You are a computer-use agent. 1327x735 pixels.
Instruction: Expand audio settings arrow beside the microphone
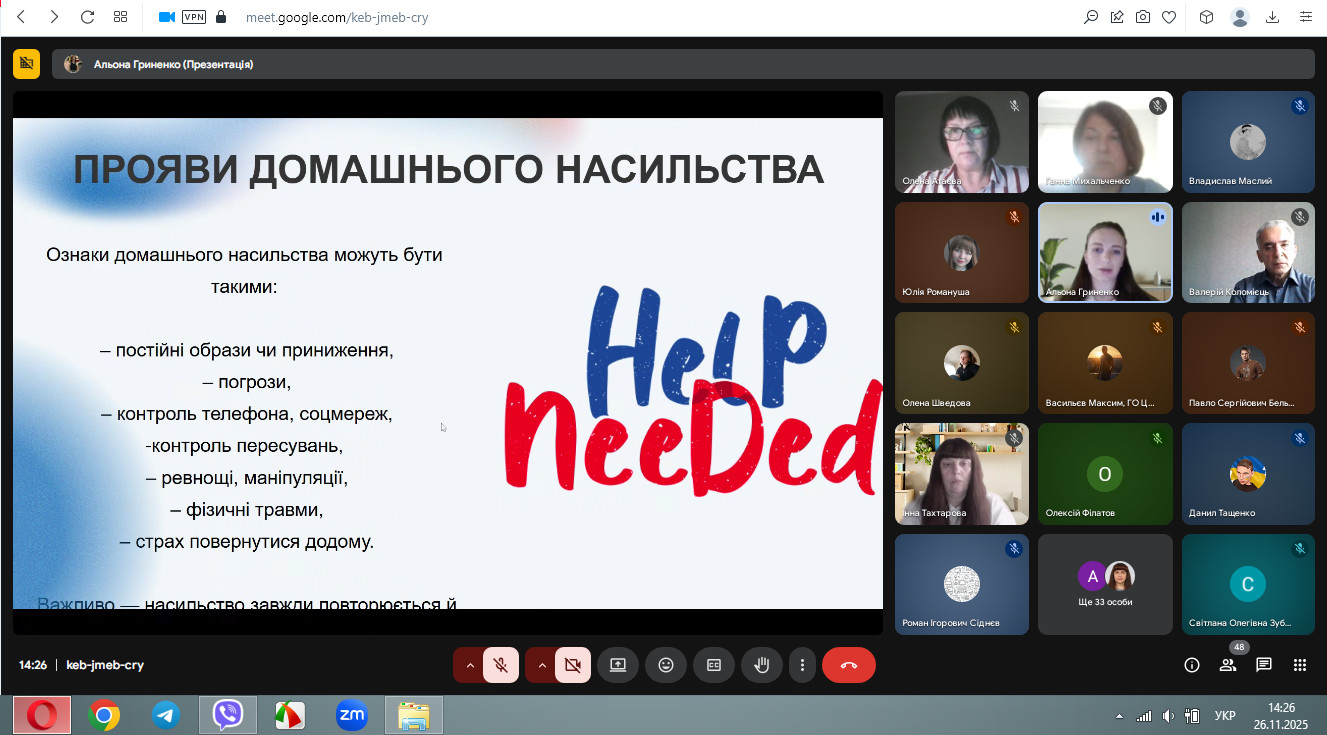pyautogui.click(x=469, y=665)
